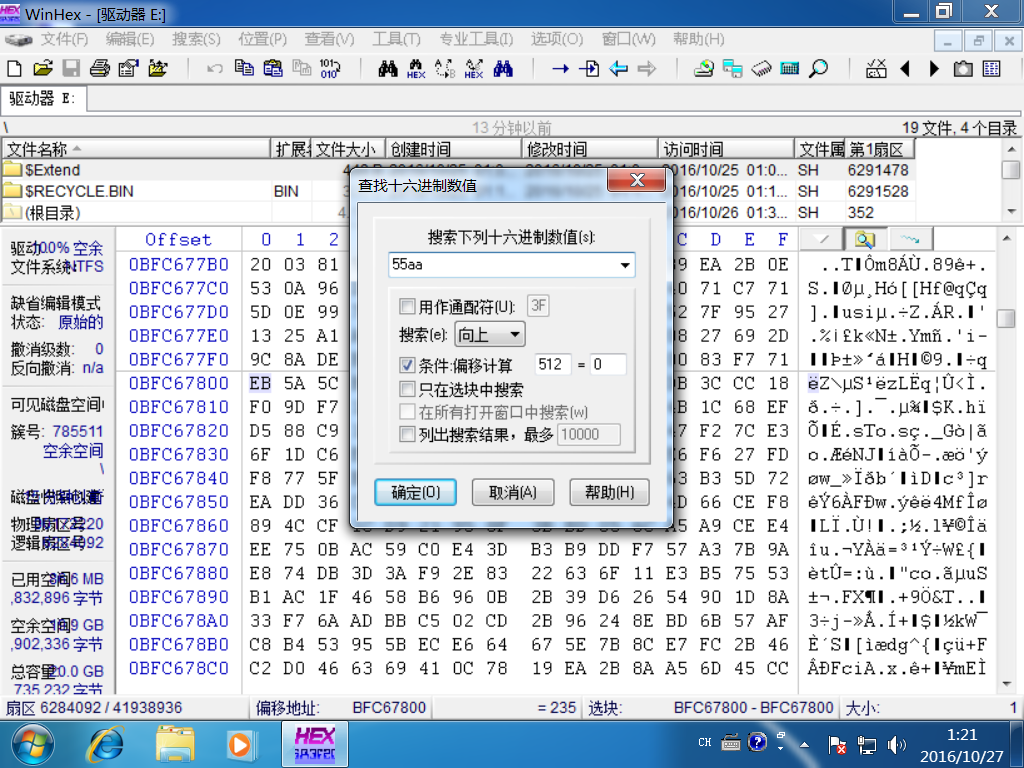Viewport: 1024px width, 768px height.
Task: Open the Windows Start button
Action: click(x=32, y=745)
